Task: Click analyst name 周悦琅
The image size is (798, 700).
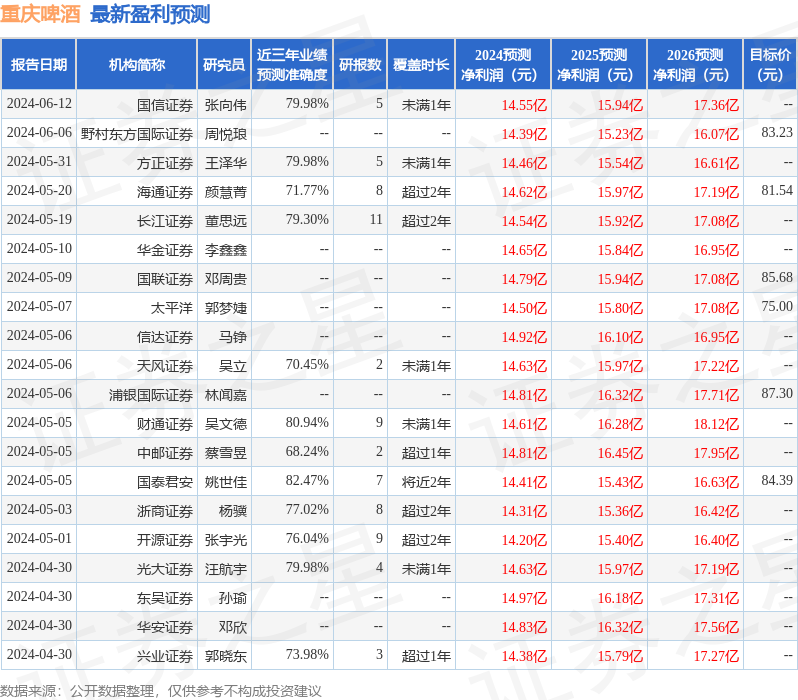Action: click(x=225, y=134)
